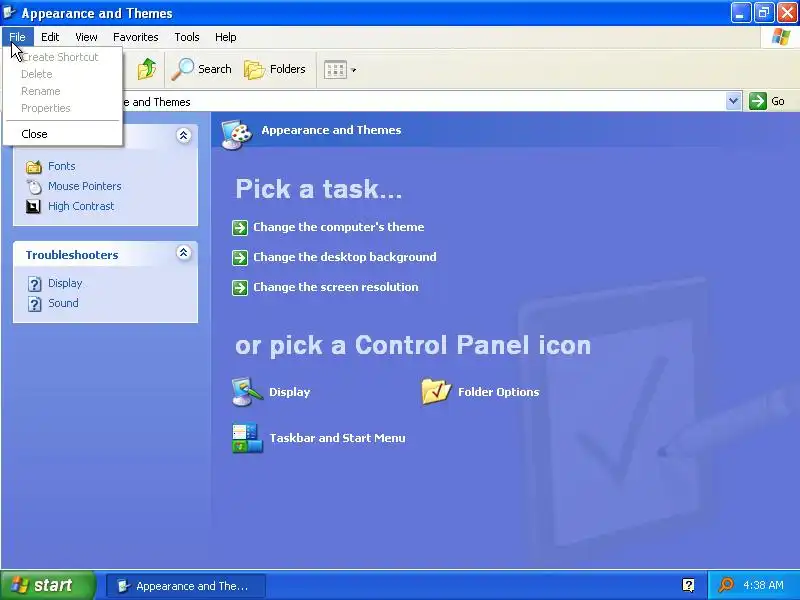
Task: Click the Taskbar and Start Menu icon
Action: (247, 438)
